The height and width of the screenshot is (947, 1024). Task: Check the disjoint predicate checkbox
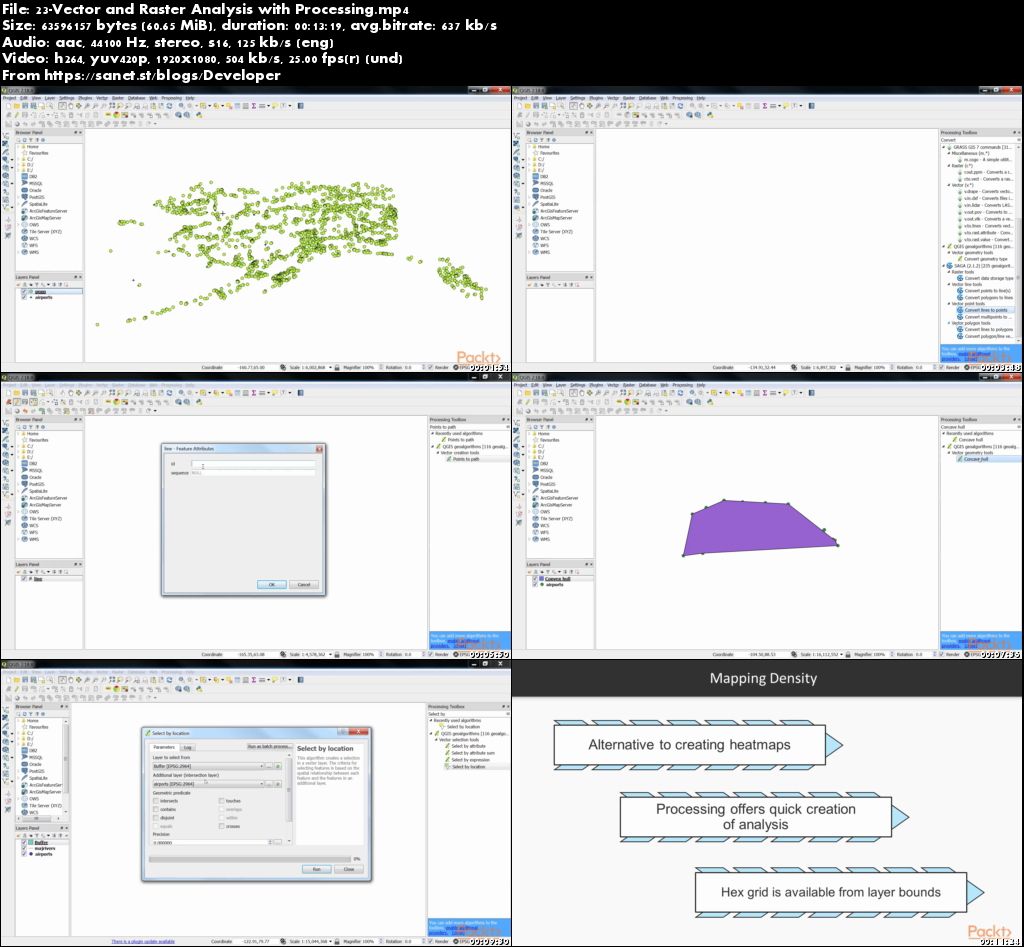[155, 818]
